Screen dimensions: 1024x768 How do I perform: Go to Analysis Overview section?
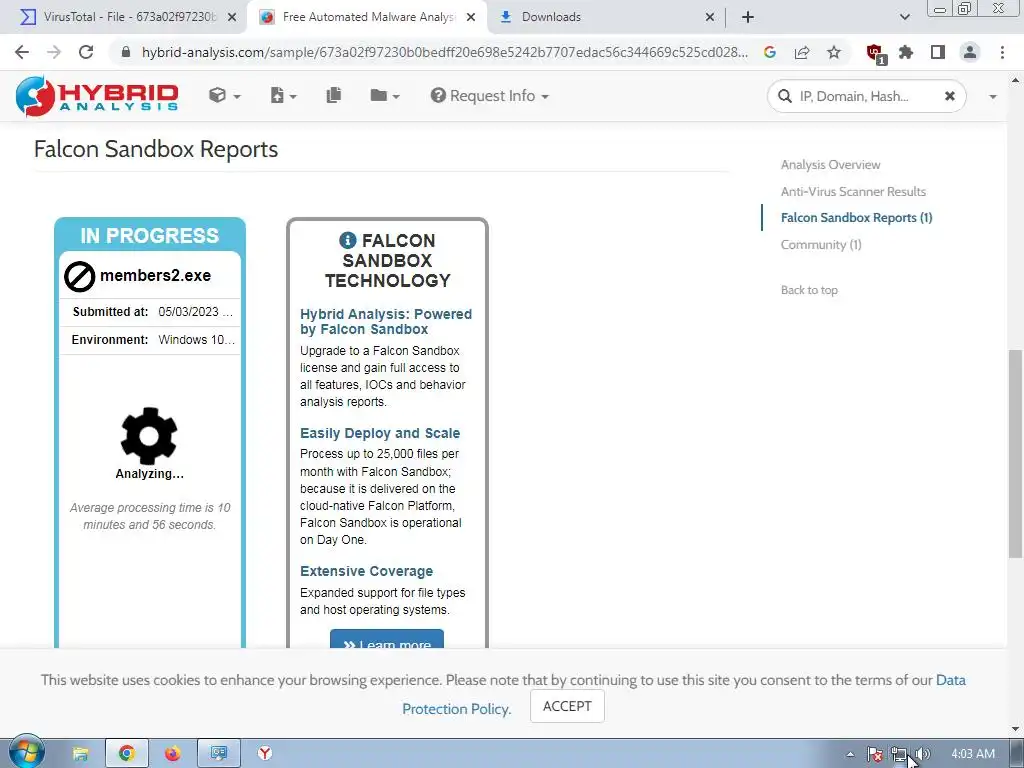pyautogui.click(x=830, y=165)
